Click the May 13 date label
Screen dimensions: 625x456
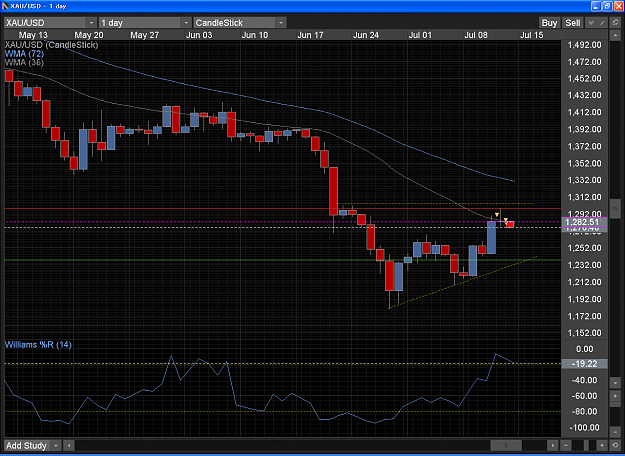coord(33,35)
